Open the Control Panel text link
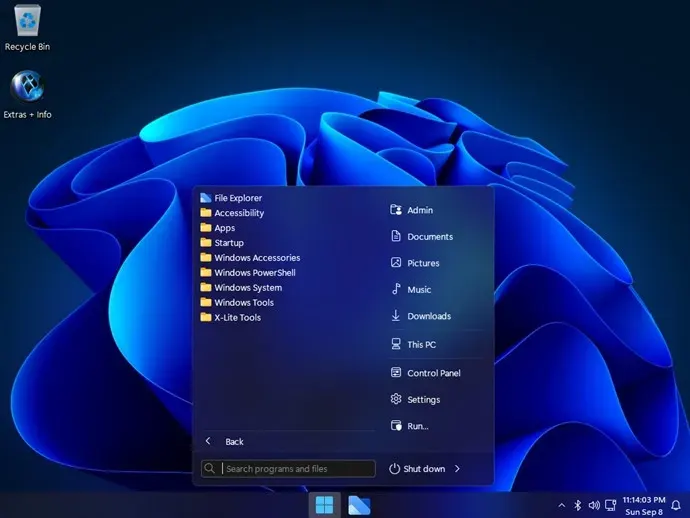 point(434,373)
